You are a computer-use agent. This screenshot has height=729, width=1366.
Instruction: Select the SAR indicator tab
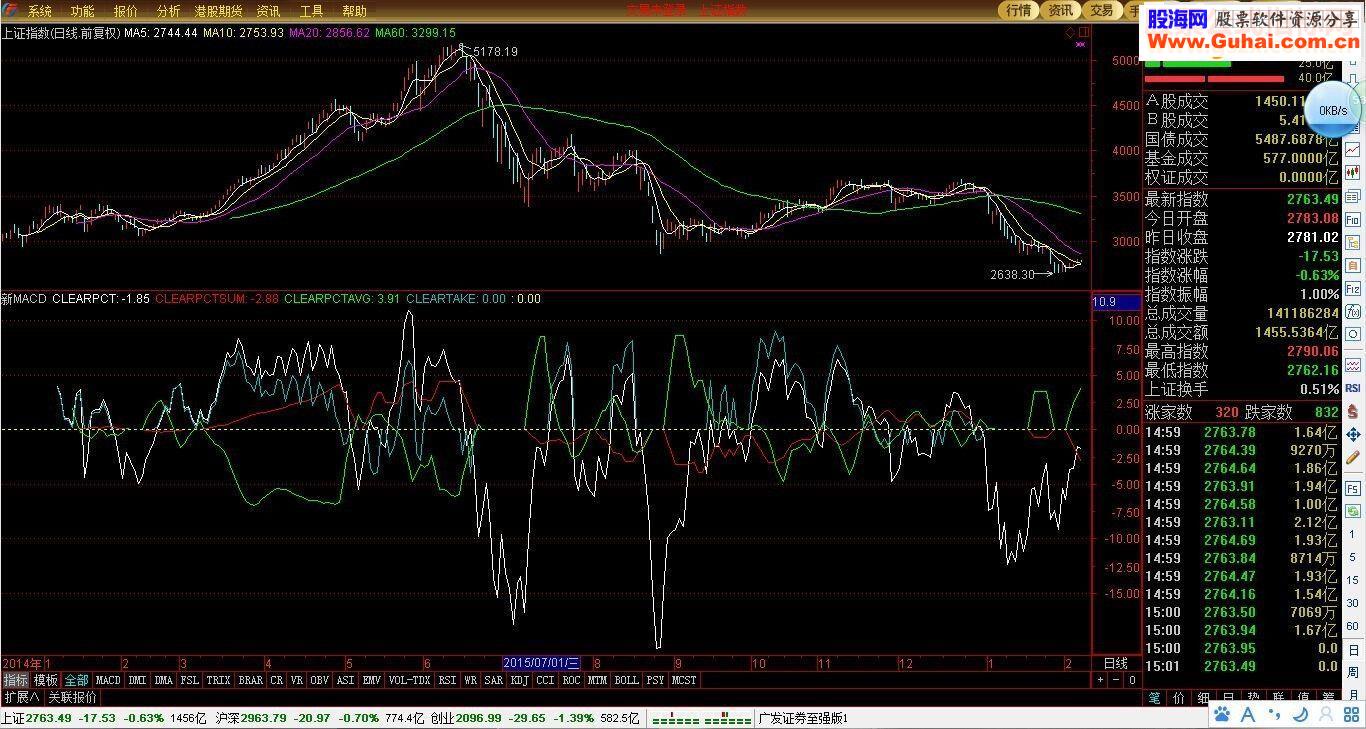(x=493, y=680)
